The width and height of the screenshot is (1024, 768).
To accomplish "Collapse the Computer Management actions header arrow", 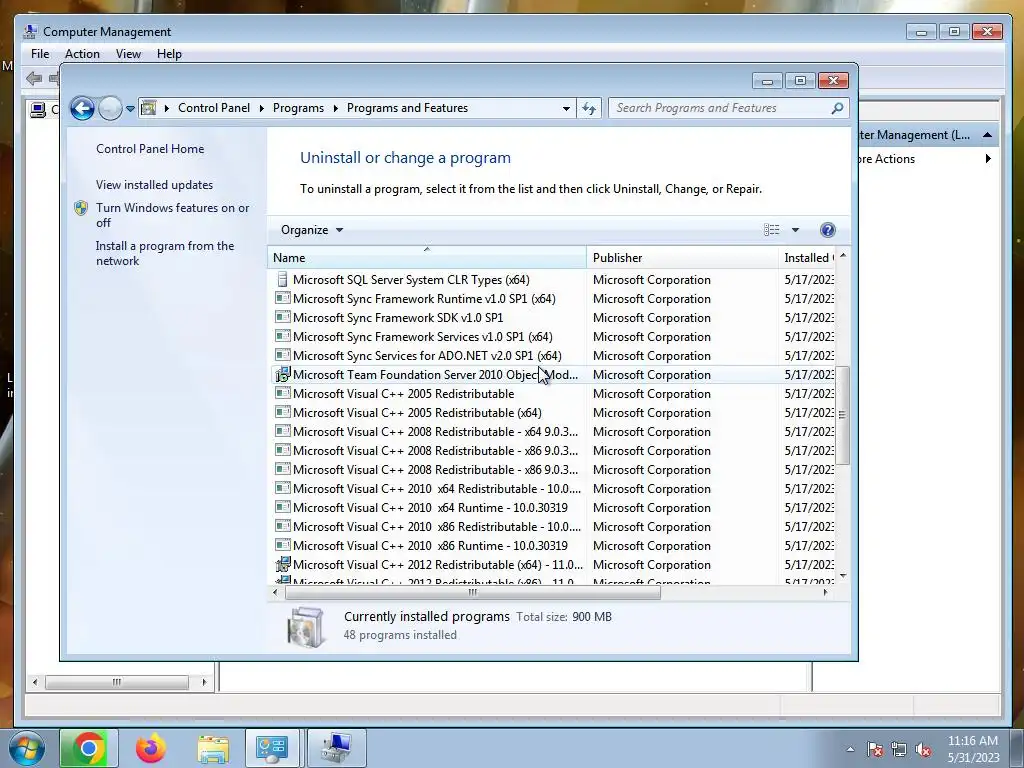I will [x=987, y=135].
